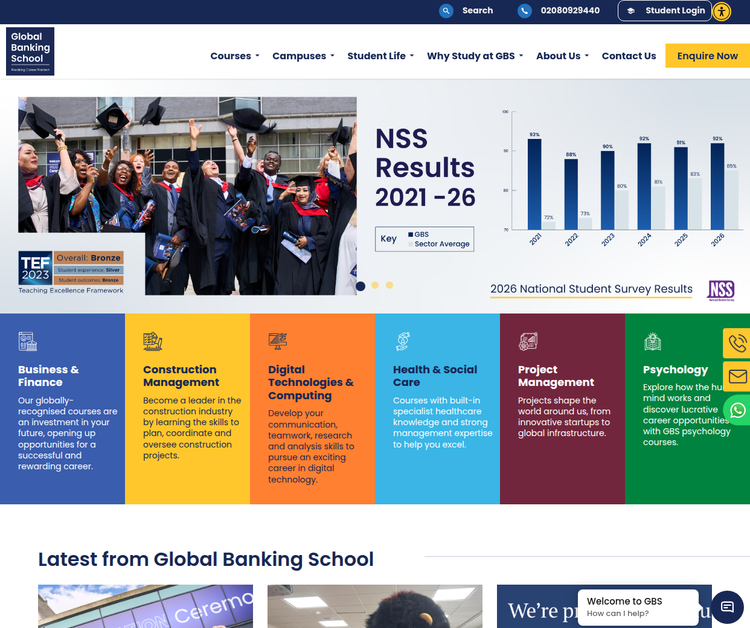Click the NSS purple logo
750x628 pixels.
721,290
